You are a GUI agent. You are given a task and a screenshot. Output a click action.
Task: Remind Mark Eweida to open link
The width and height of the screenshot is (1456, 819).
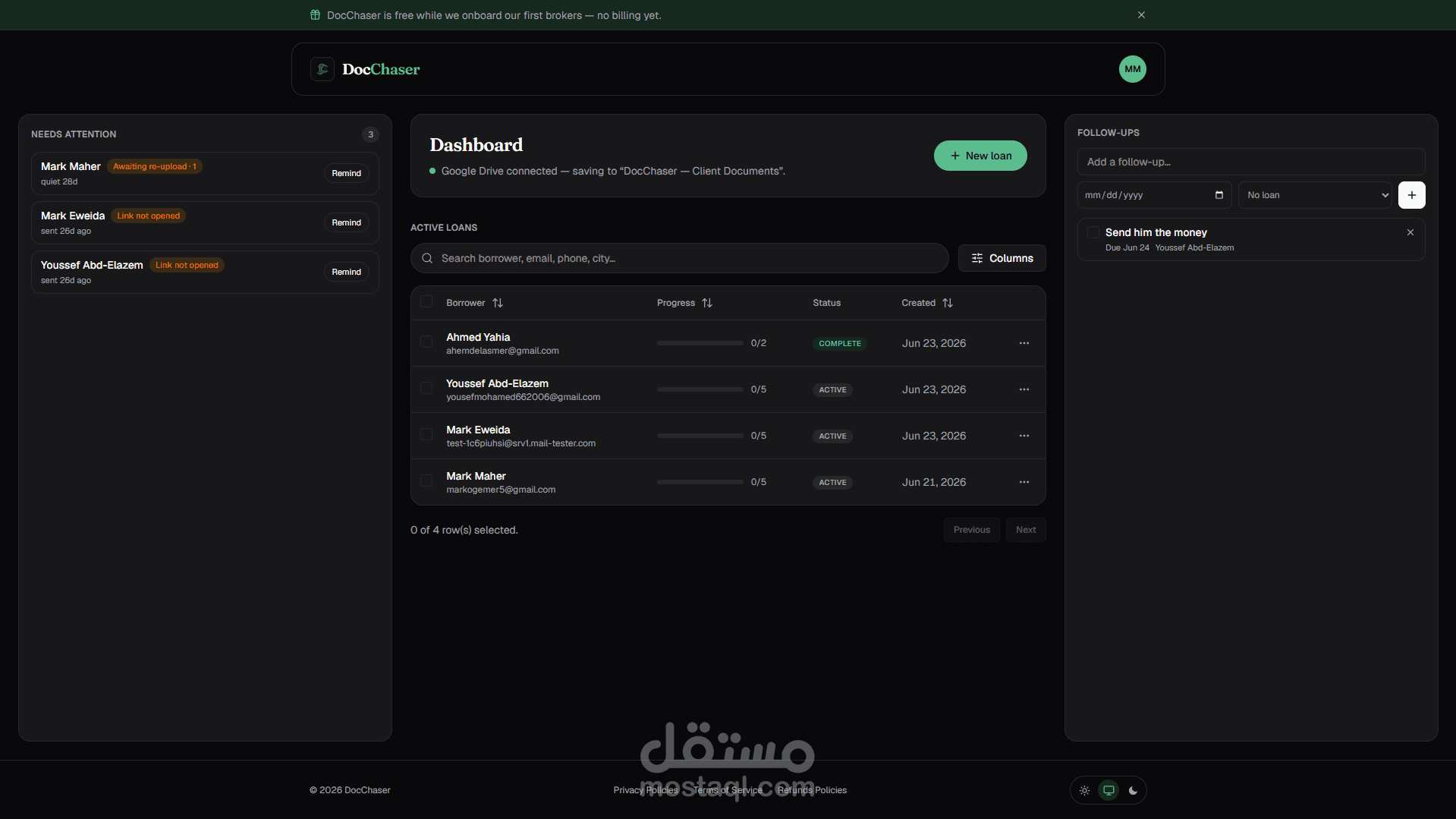346,222
